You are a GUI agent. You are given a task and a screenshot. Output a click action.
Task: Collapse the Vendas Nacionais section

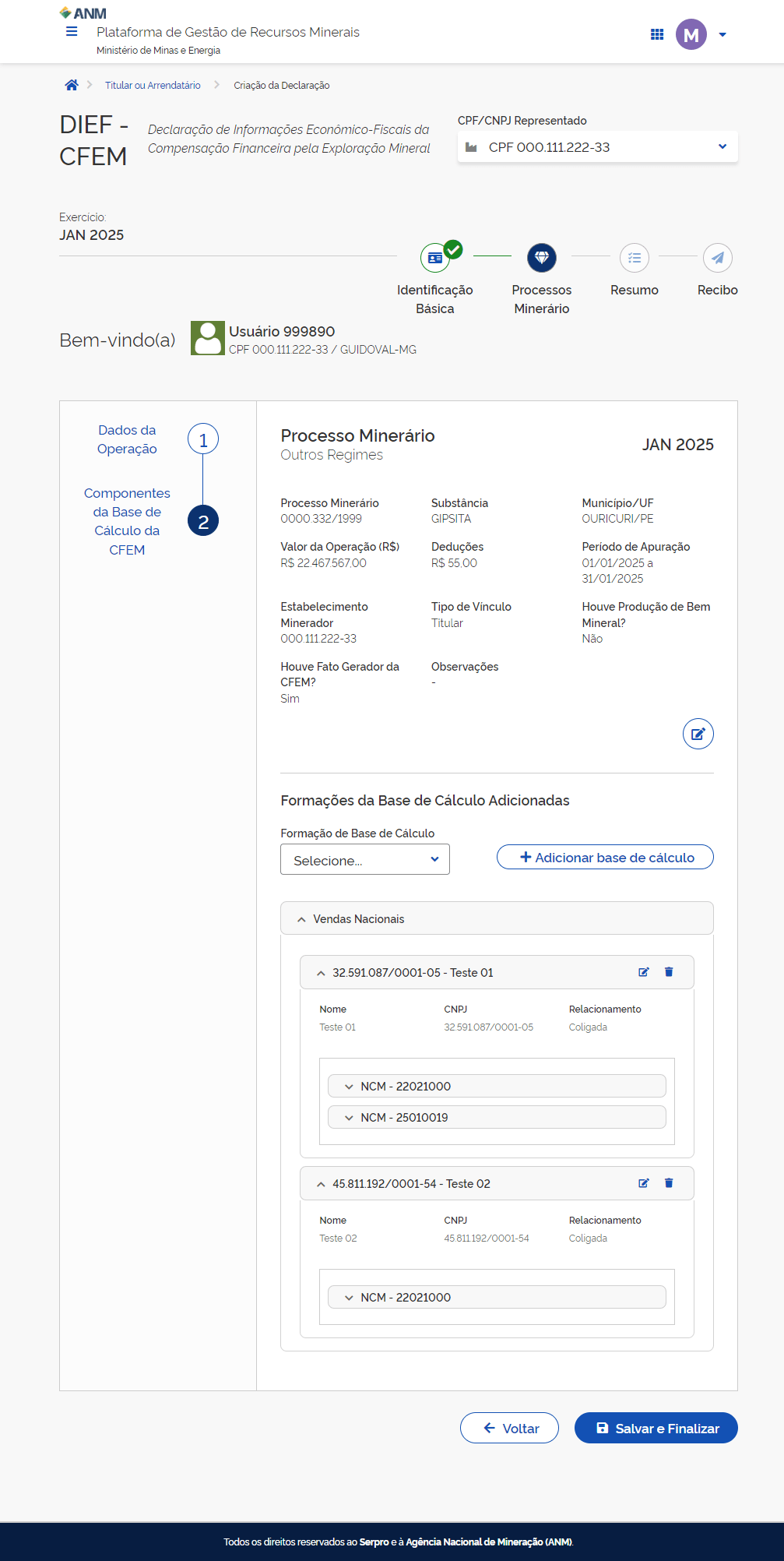tap(301, 919)
